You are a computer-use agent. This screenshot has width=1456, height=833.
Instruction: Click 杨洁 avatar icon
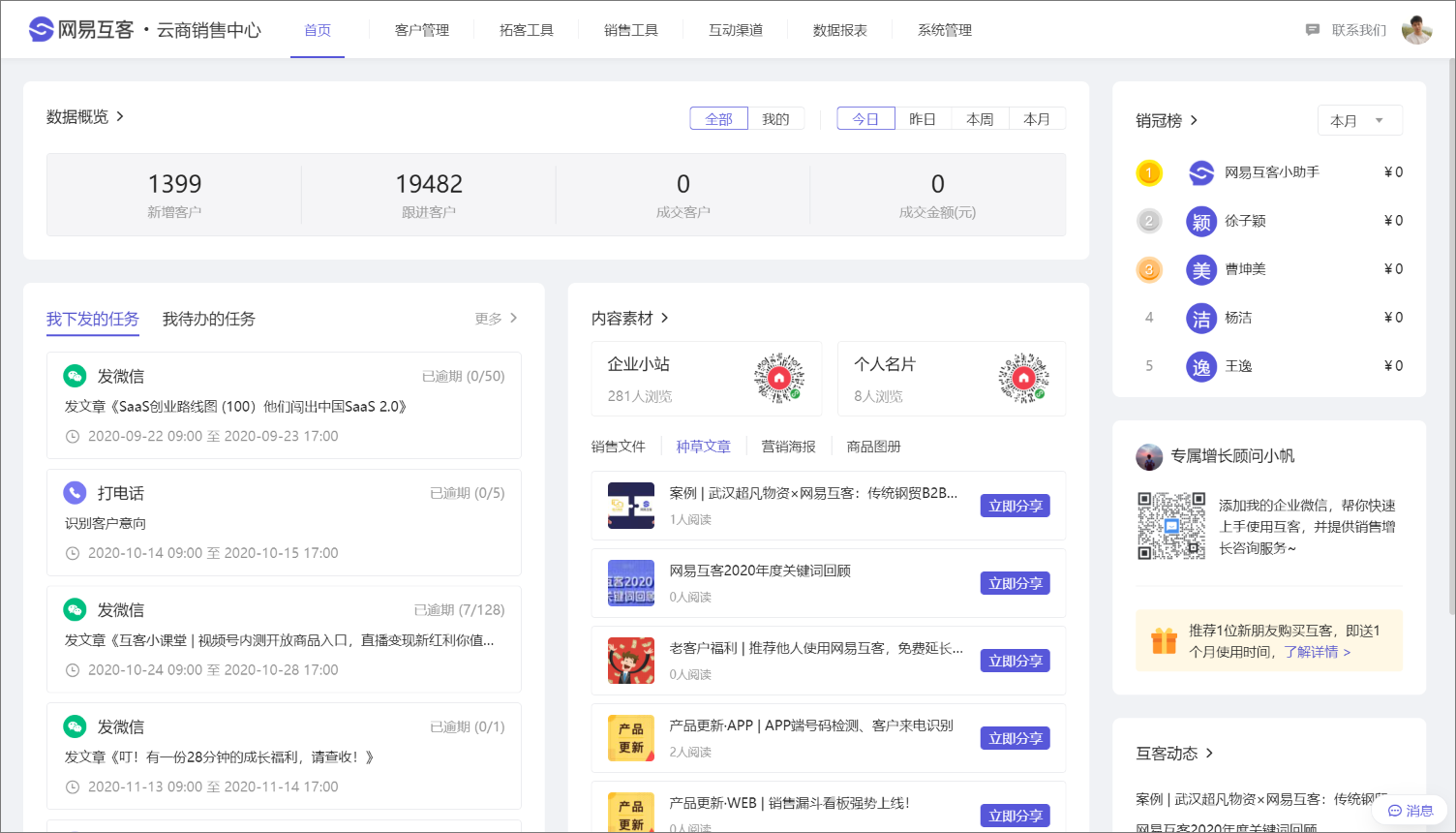click(1201, 318)
